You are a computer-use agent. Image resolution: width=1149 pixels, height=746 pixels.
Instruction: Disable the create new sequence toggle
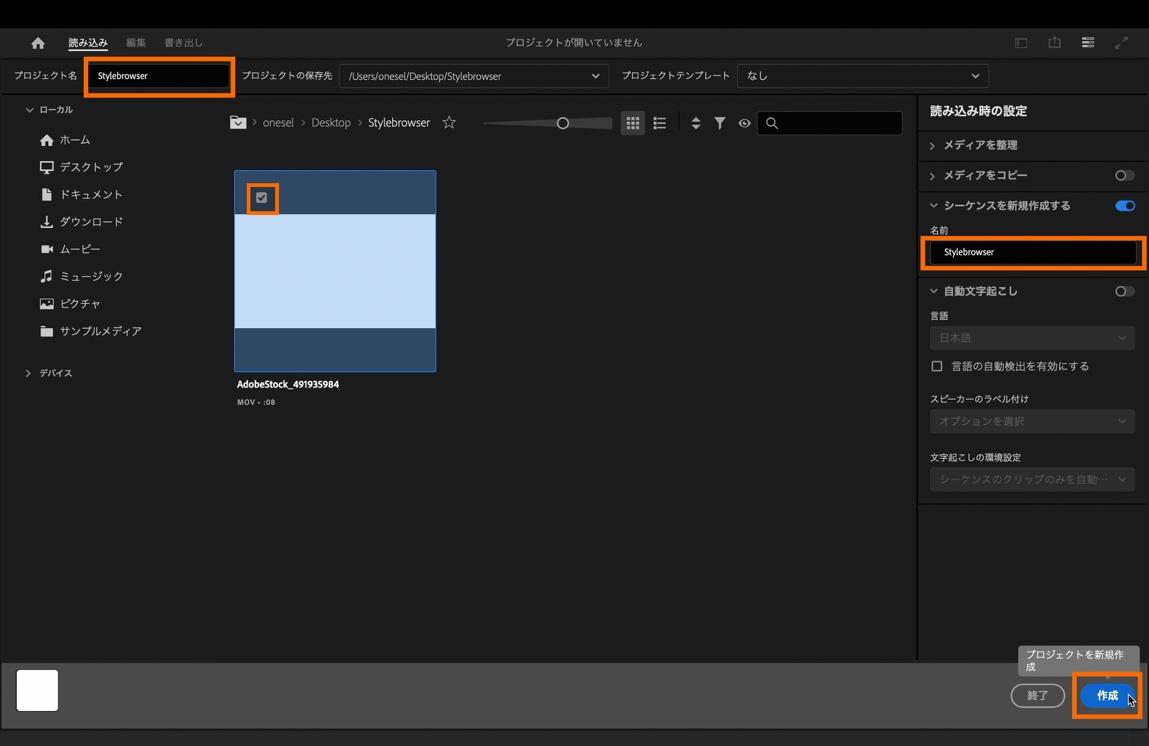[x=1125, y=206]
